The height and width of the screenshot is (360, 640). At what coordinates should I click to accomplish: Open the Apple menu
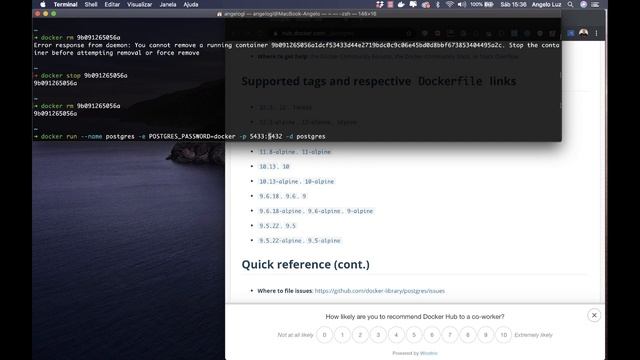pyautogui.click(x=43, y=4)
